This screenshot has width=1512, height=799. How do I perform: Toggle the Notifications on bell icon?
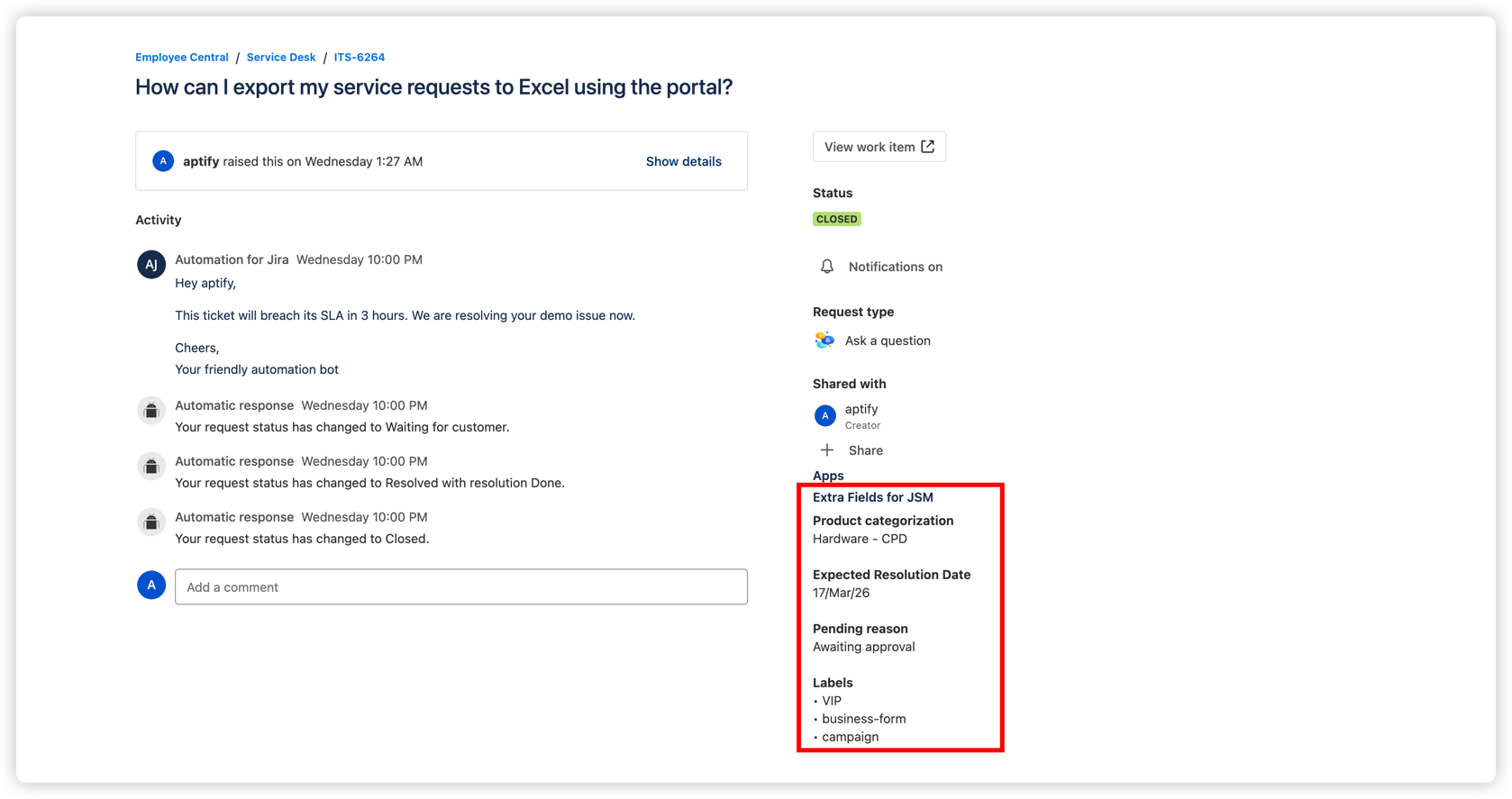[x=827, y=267]
